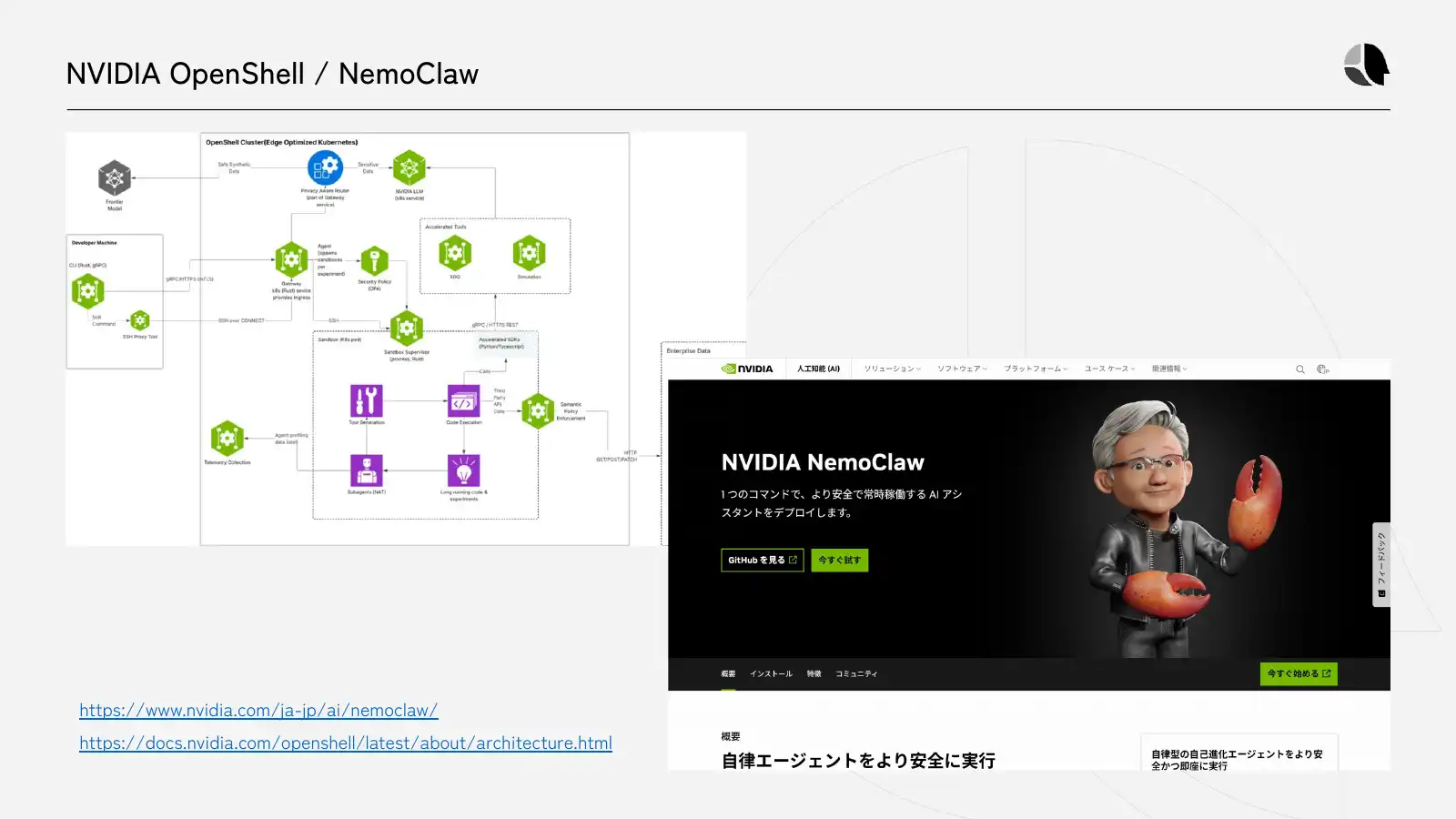This screenshot has height=819, width=1456.
Task: Switch to the コミュニティ section tab
Action: point(856,674)
